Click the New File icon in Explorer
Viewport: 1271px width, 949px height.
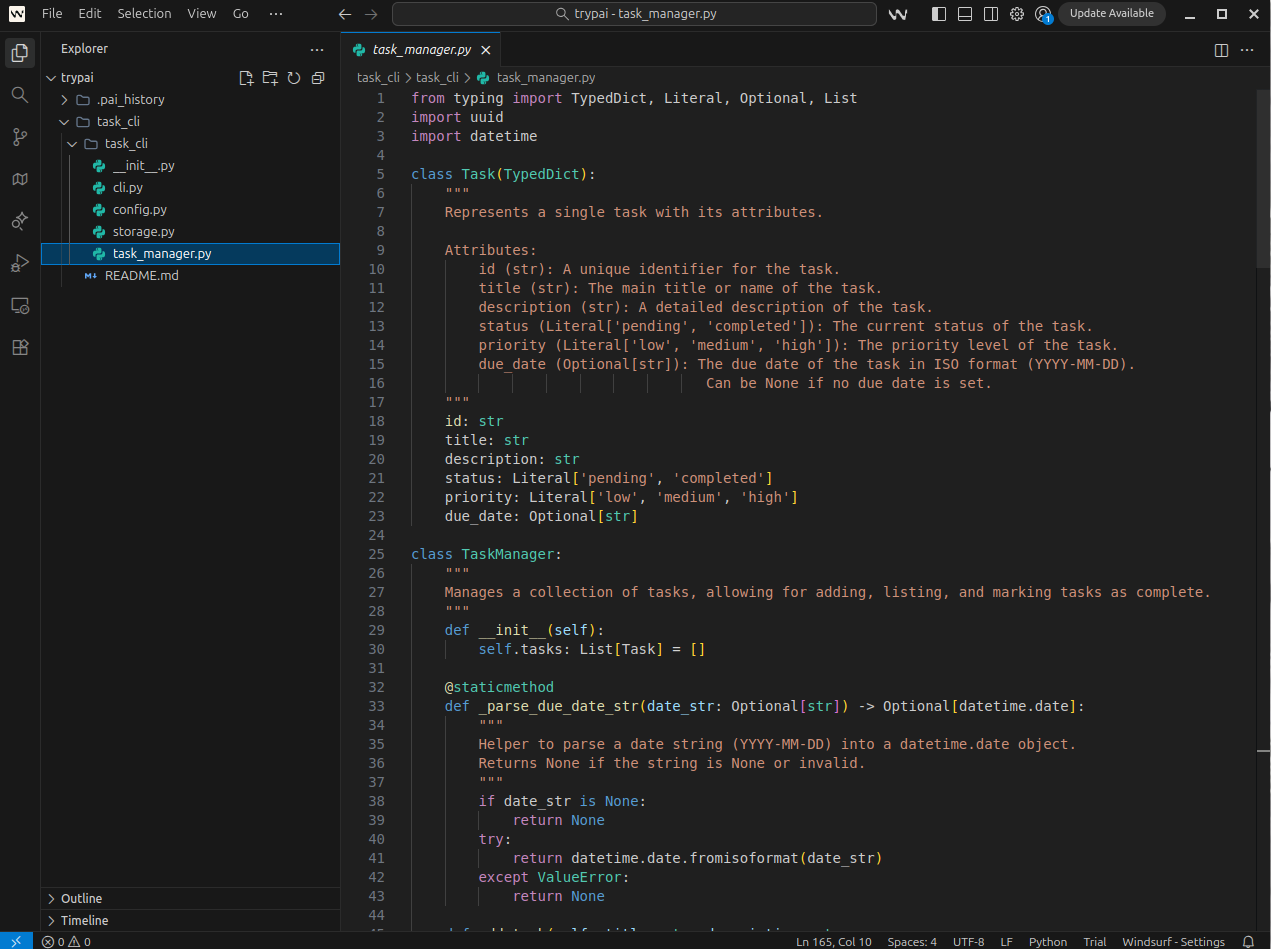coord(246,78)
